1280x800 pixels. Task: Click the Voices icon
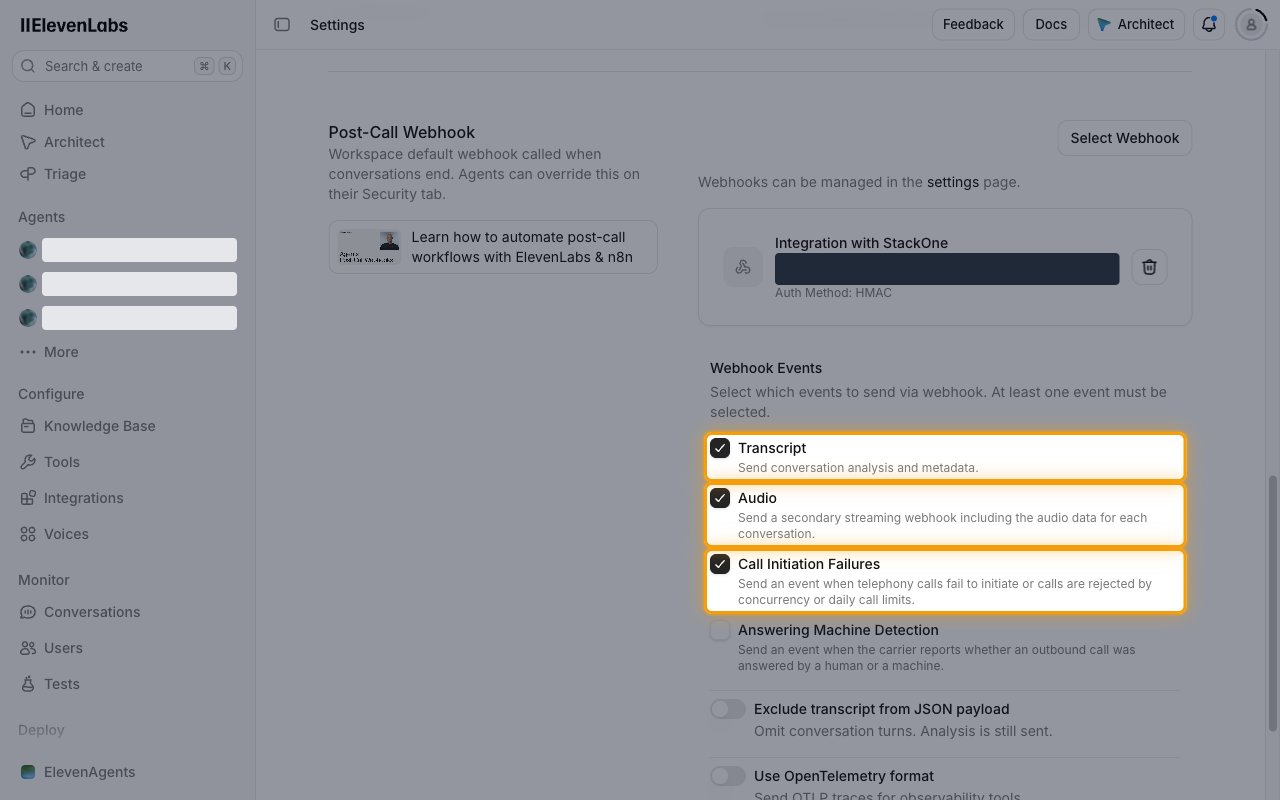pyautogui.click(x=28, y=534)
